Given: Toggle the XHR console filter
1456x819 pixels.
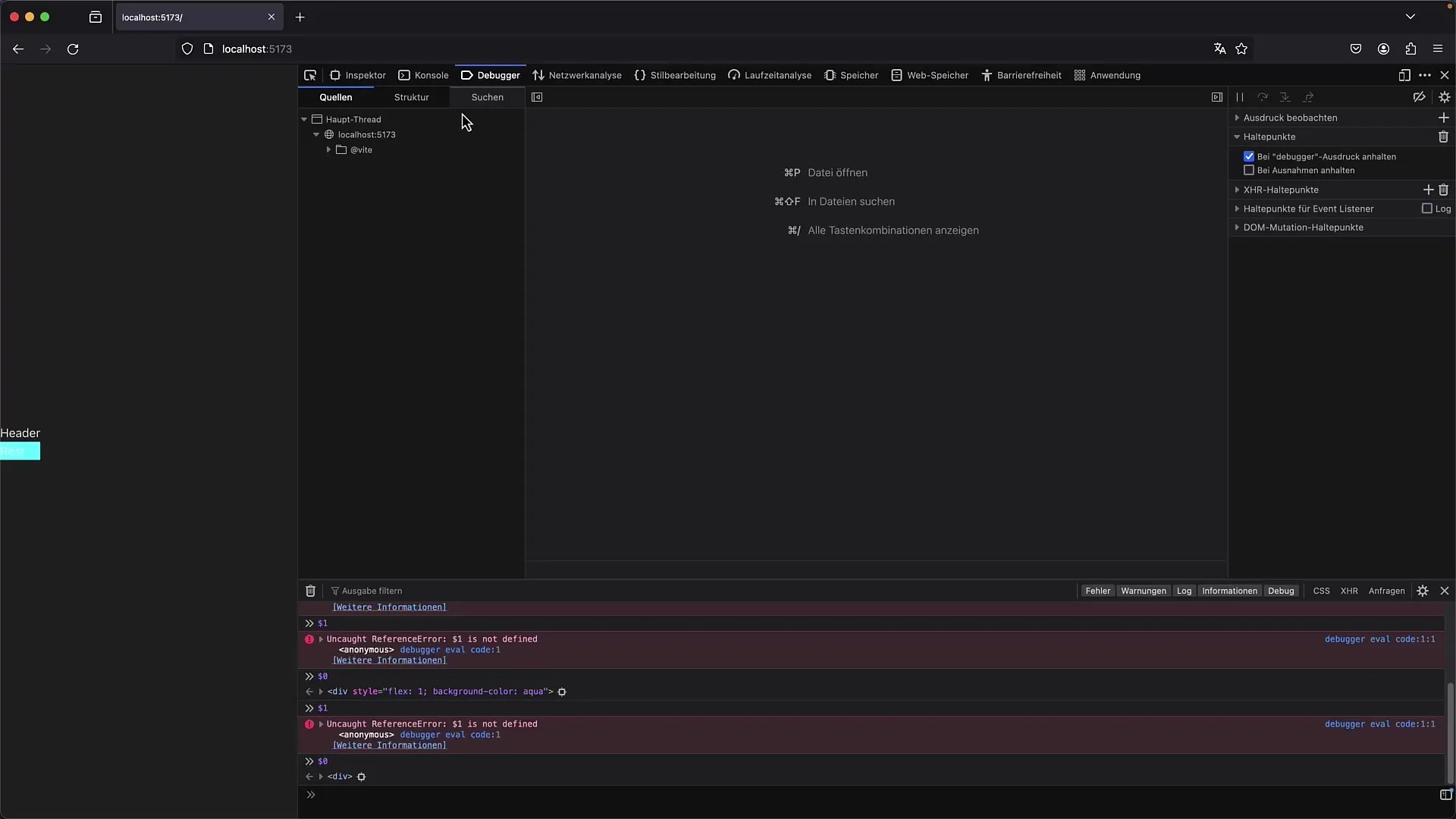Looking at the screenshot, I should pos(1349,591).
